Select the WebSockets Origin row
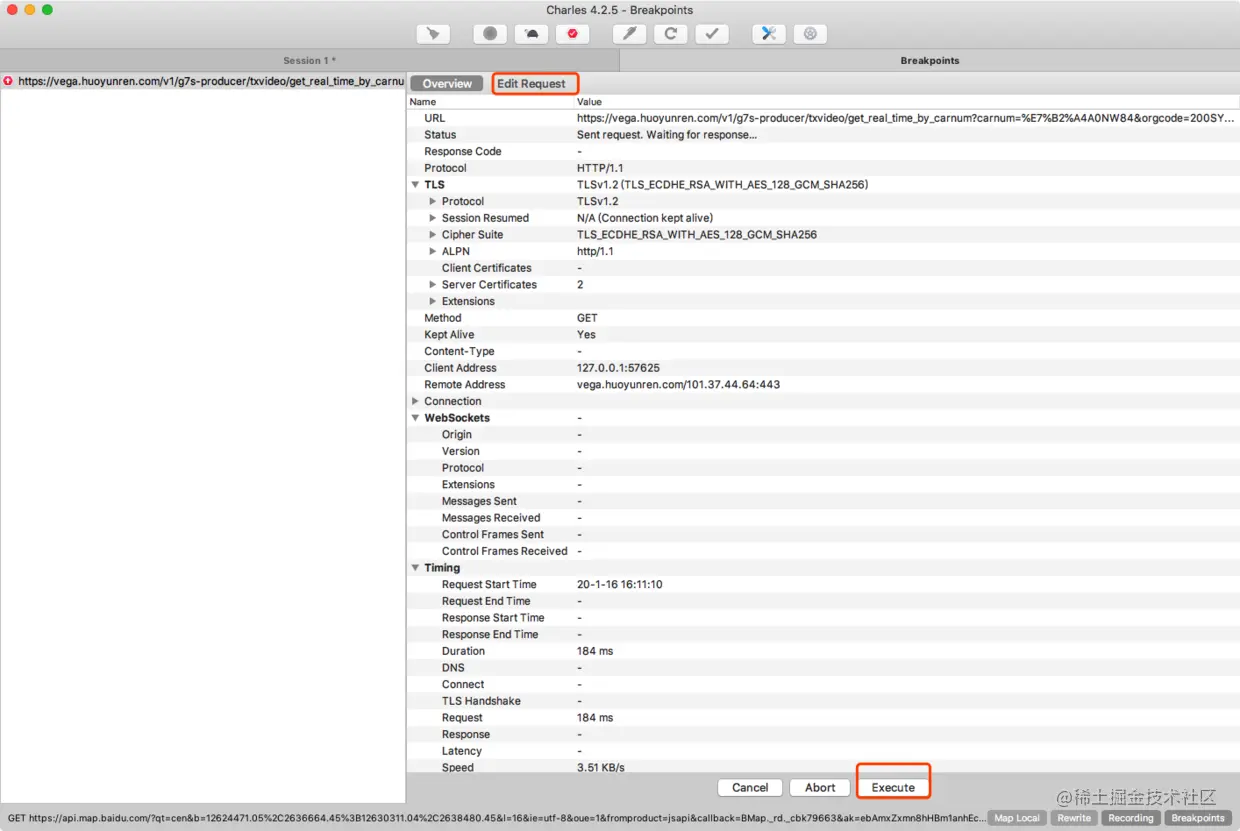This screenshot has height=831, width=1240. (823, 435)
